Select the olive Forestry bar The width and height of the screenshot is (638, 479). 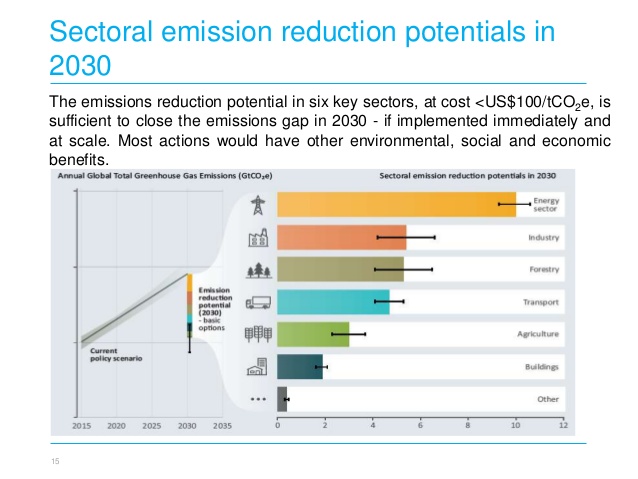coord(340,270)
